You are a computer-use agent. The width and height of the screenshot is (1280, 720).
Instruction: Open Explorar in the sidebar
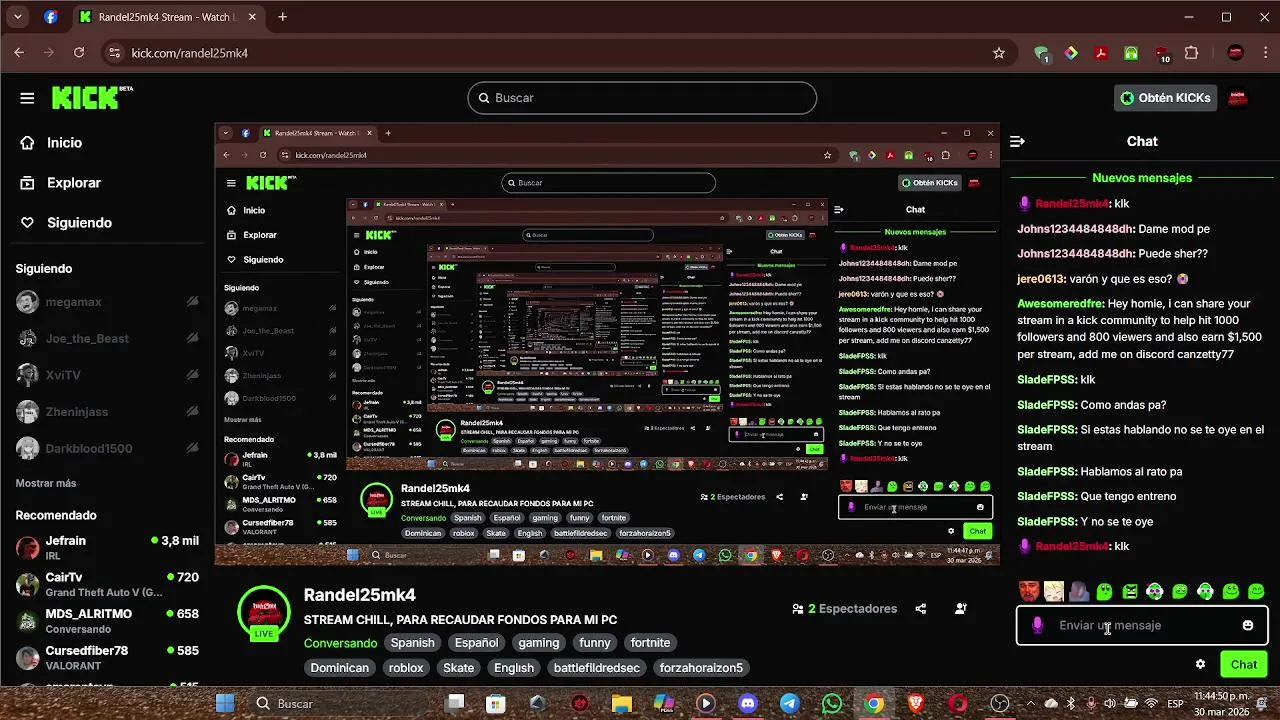coord(74,183)
